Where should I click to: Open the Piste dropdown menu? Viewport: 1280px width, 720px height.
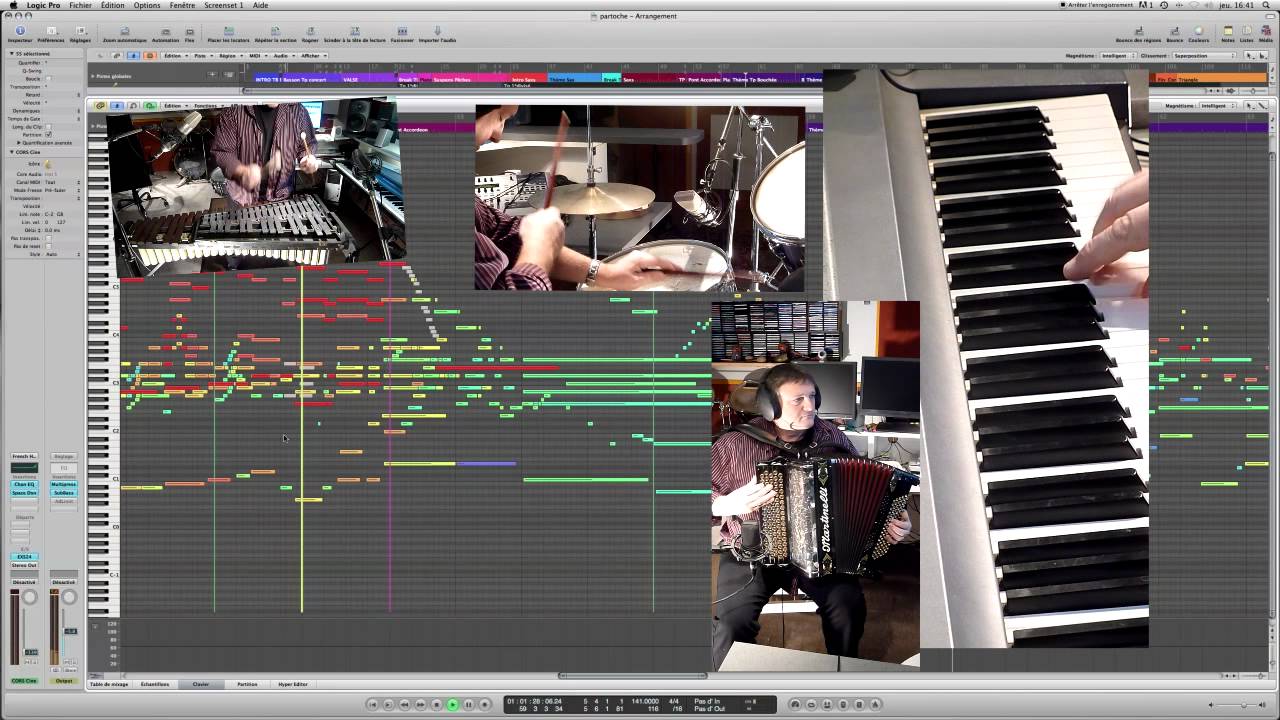click(x=201, y=55)
